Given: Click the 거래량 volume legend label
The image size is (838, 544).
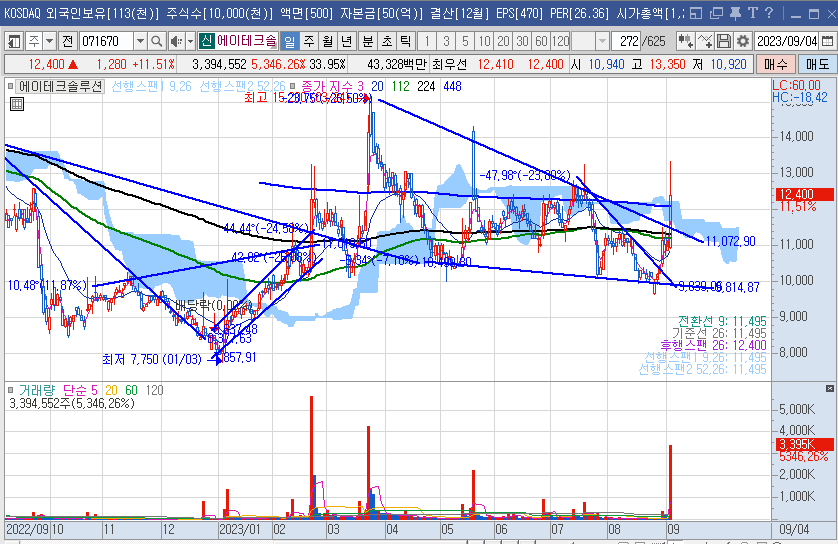Looking at the screenshot, I should (x=37, y=390).
